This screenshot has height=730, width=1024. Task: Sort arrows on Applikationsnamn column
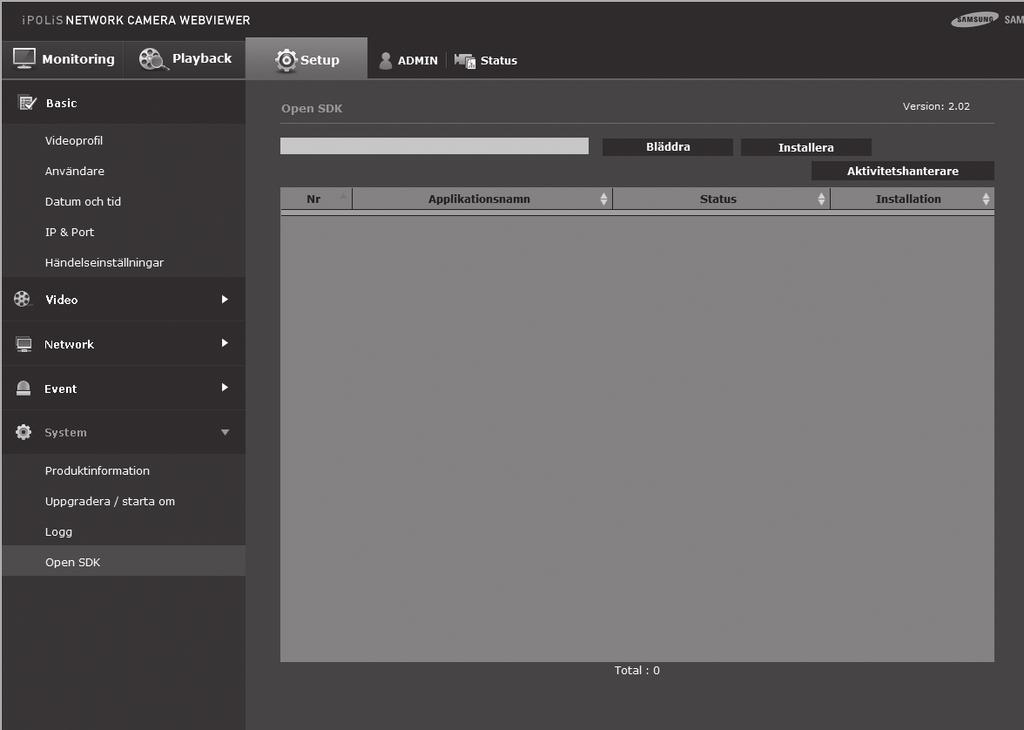point(603,199)
